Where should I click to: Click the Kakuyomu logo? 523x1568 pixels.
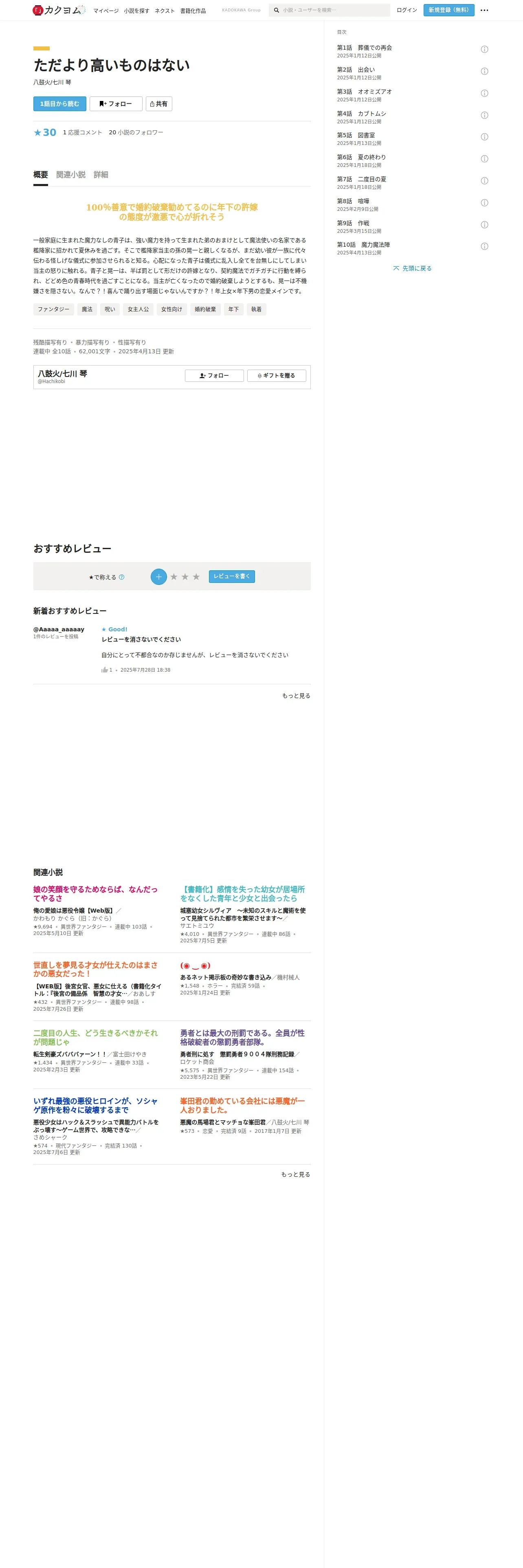pos(59,10)
